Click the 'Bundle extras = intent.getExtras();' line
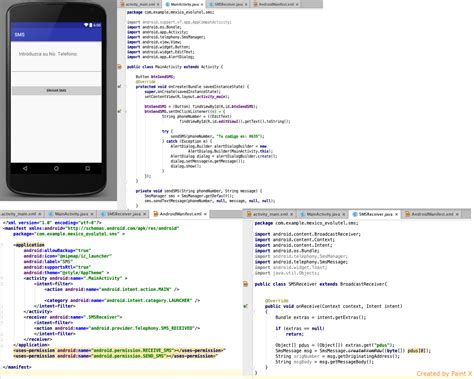The image size is (474, 379). coord(321,317)
